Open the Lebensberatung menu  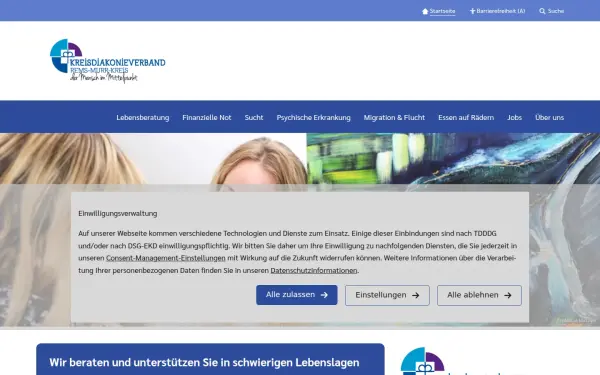click(x=143, y=117)
